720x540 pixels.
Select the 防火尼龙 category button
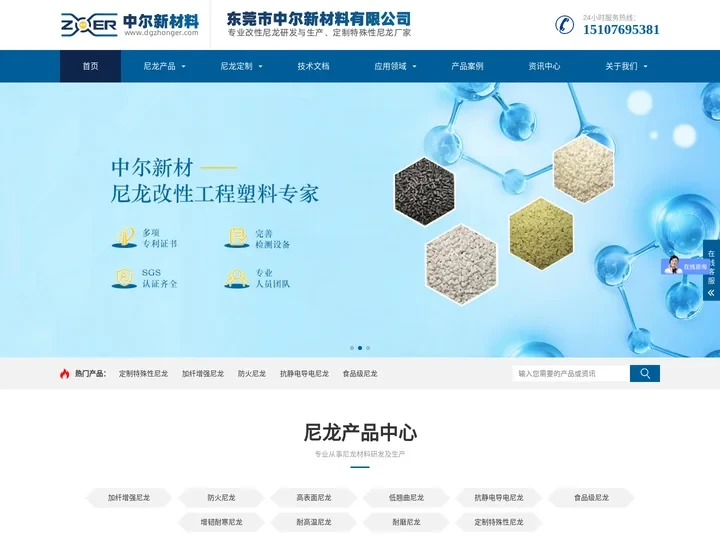pyautogui.click(x=221, y=497)
